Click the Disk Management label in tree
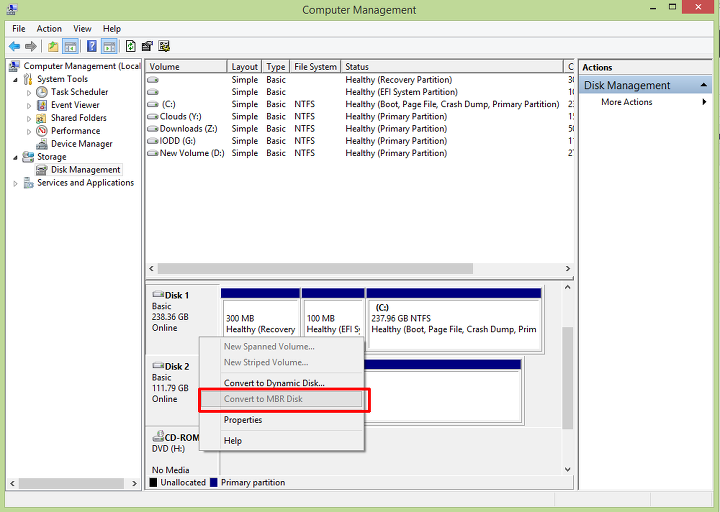The image size is (720, 512). (86, 170)
